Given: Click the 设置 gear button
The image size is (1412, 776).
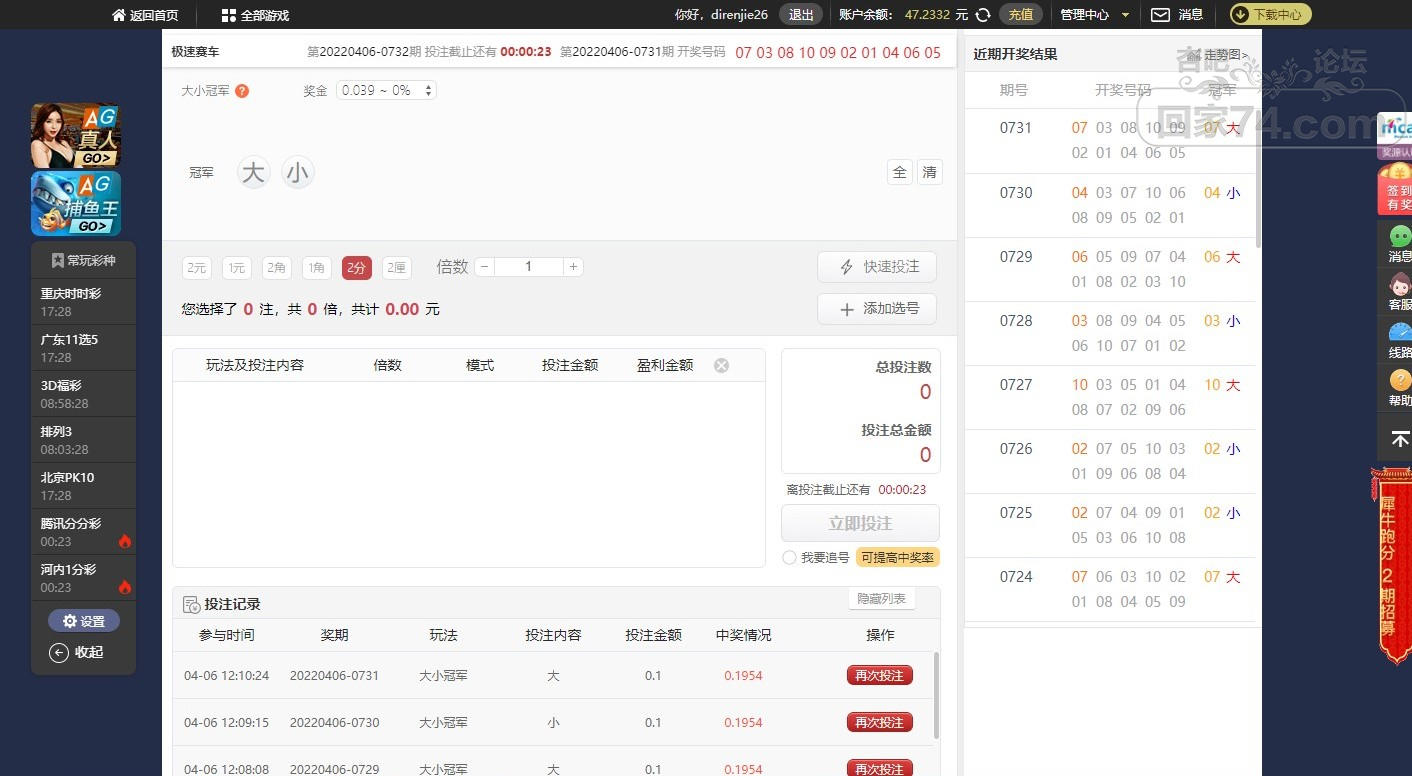Looking at the screenshot, I should coord(84,621).
